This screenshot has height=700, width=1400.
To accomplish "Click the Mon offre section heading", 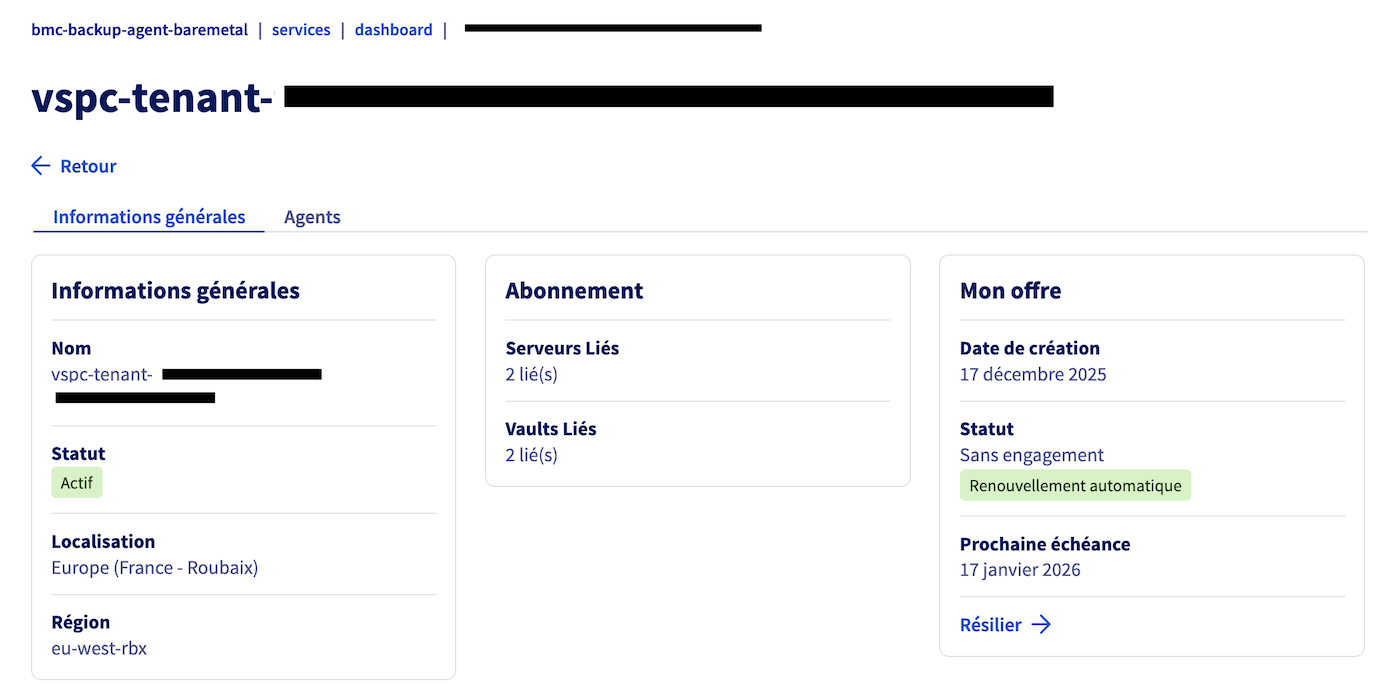I will [1010, 290].
